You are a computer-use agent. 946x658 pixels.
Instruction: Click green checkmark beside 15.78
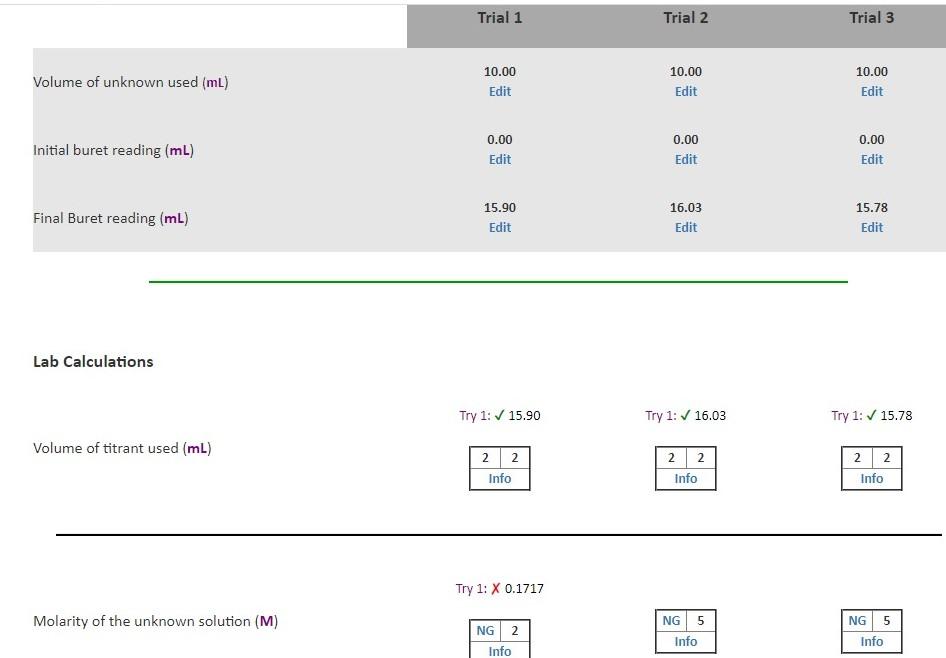871,416
